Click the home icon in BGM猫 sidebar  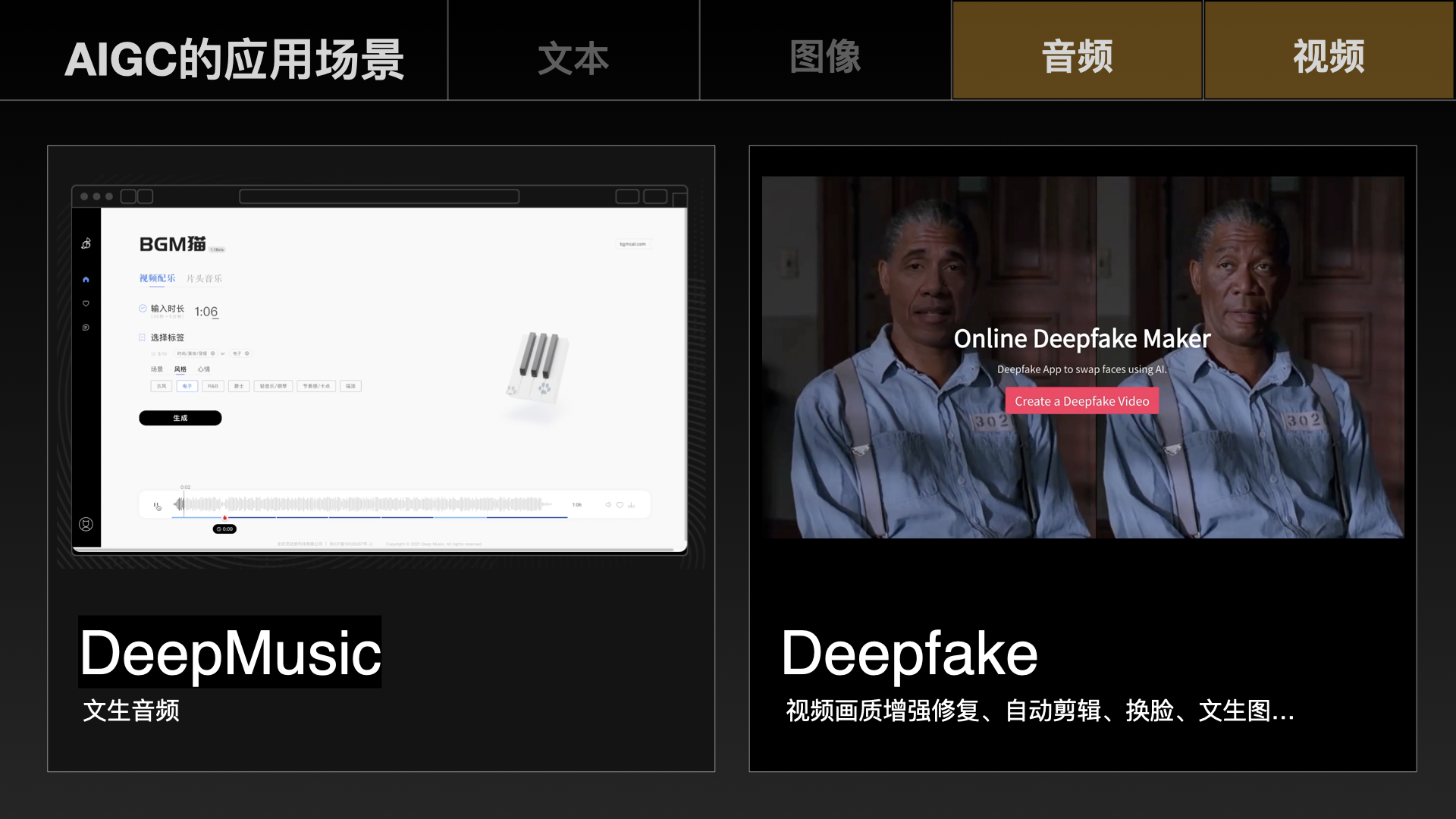point(86,280)
